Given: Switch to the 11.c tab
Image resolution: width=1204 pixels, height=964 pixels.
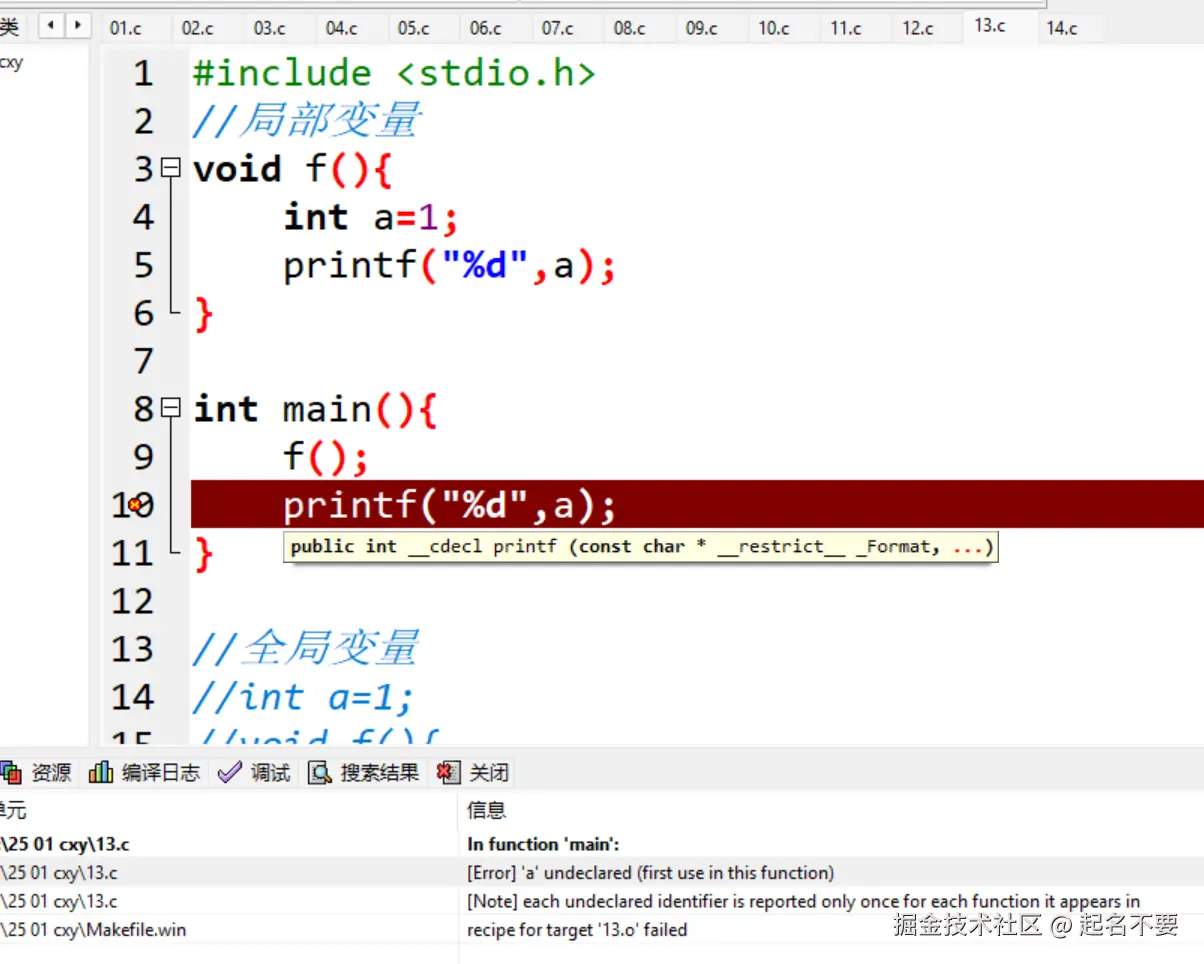Looking at the screenshot, I should pyautogui.click(x=846, y=28).
